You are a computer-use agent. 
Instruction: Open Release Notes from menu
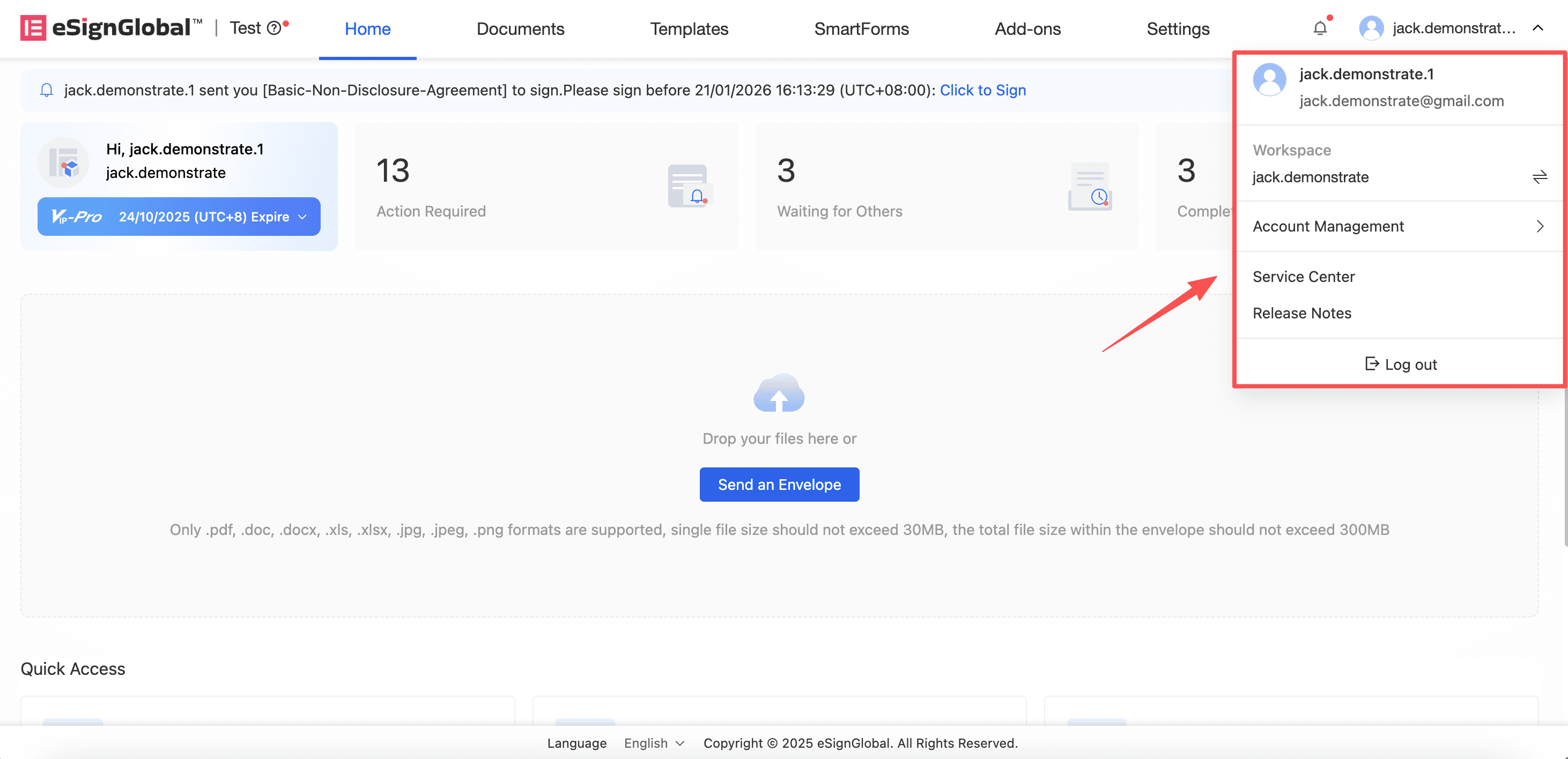1301,314
